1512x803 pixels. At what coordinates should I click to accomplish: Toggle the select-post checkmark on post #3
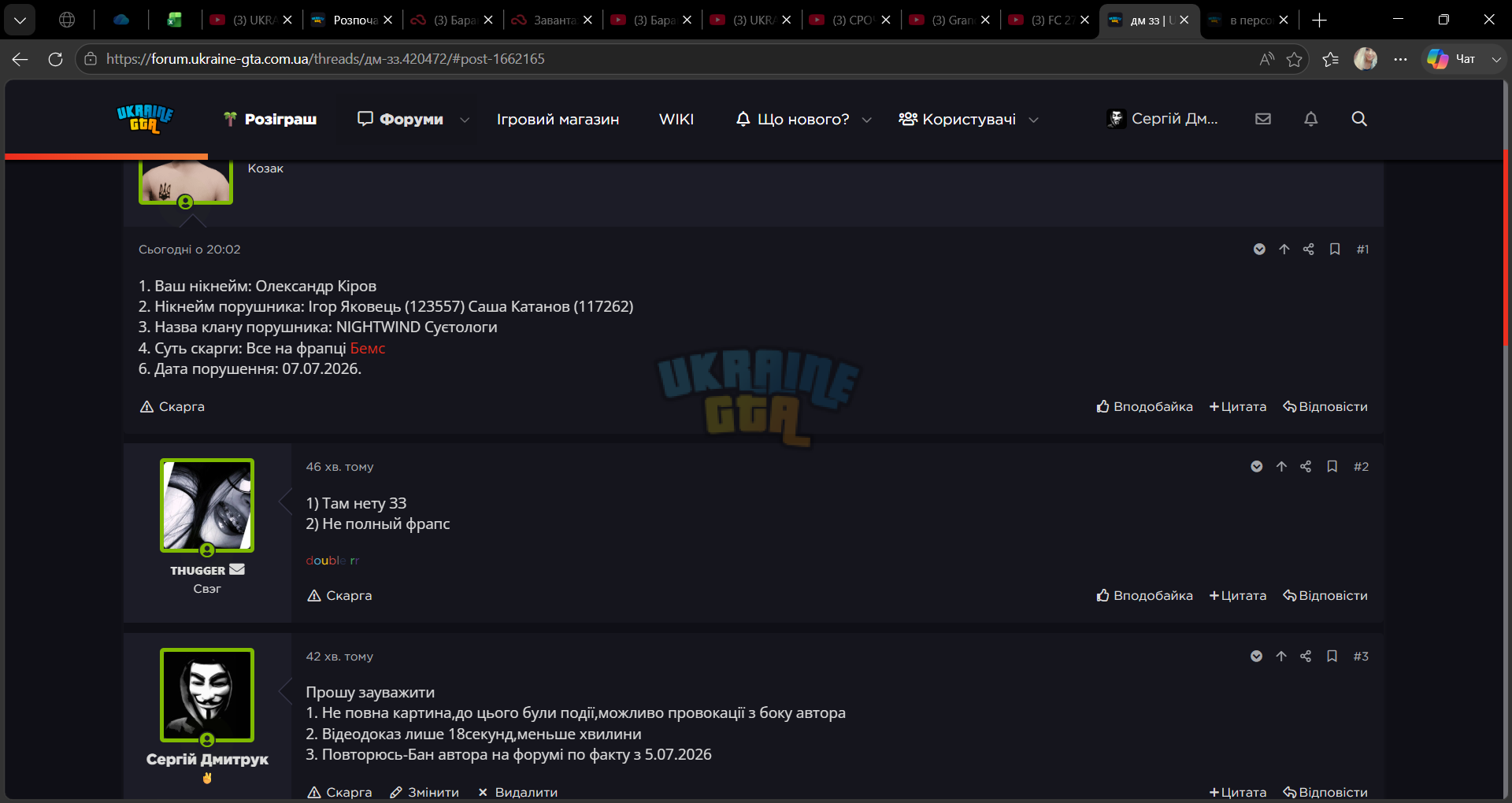click(x=1257, y=657)
